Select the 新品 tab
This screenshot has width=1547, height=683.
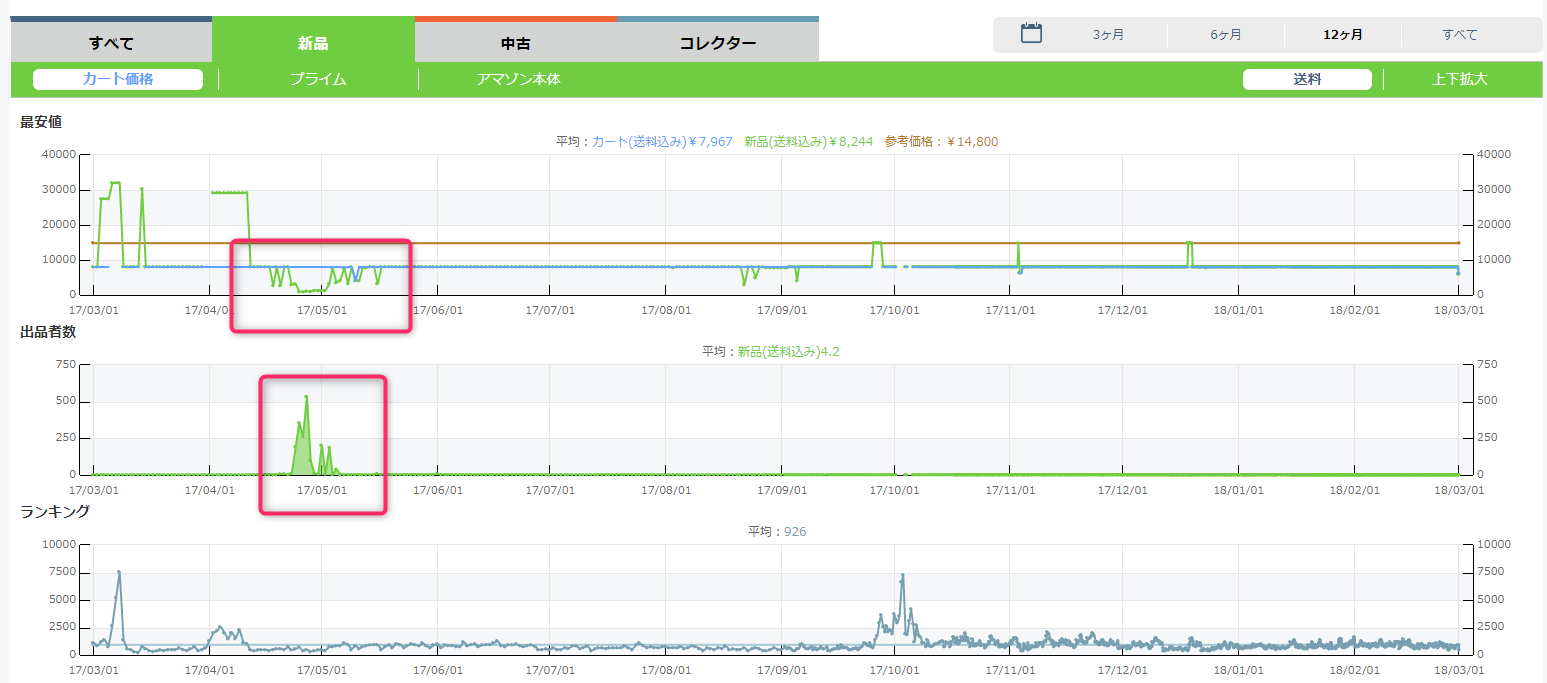pos(313,43)
